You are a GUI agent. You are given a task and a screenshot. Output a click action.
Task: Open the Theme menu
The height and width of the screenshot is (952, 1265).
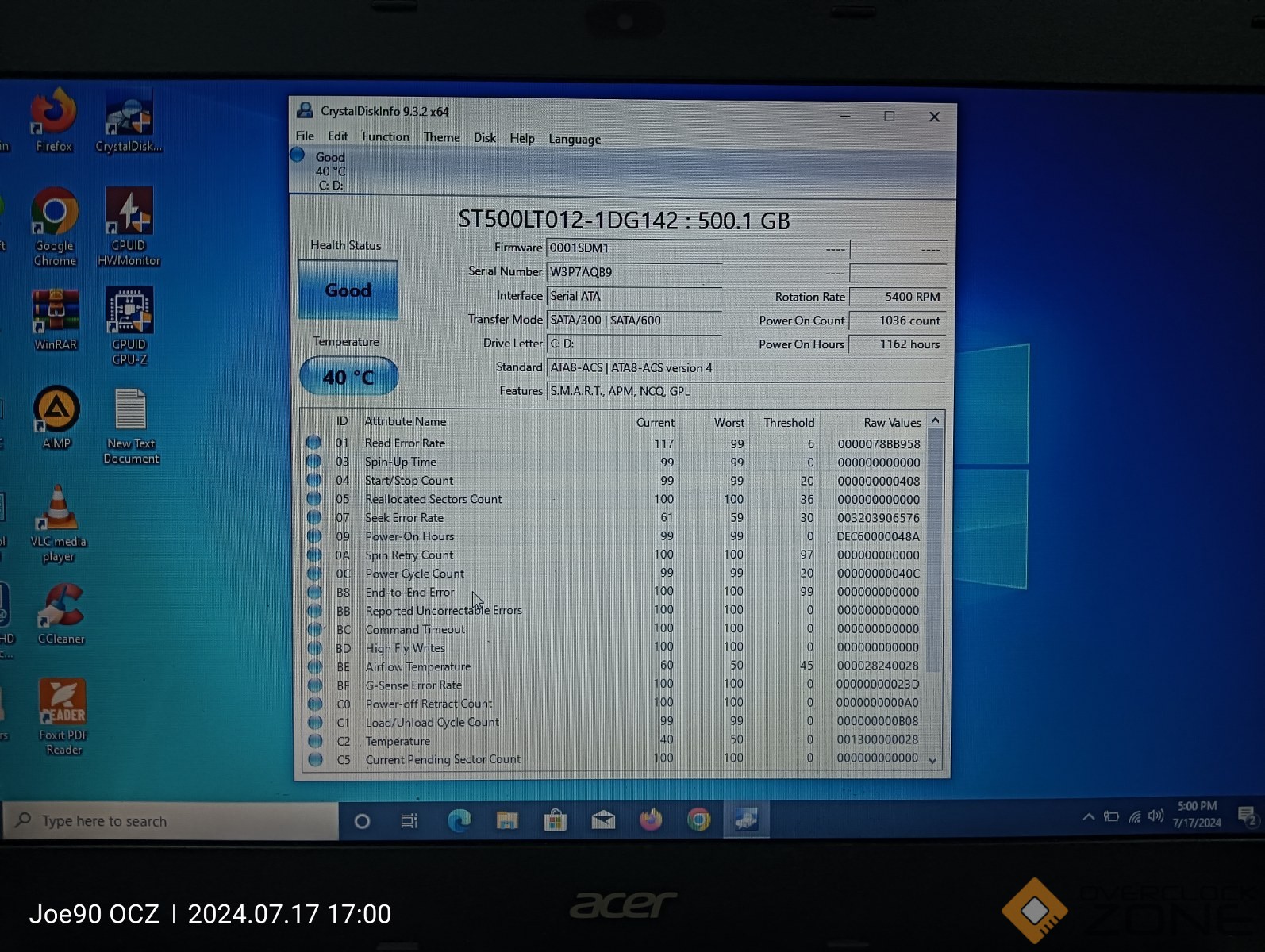(x=441, y=137)
